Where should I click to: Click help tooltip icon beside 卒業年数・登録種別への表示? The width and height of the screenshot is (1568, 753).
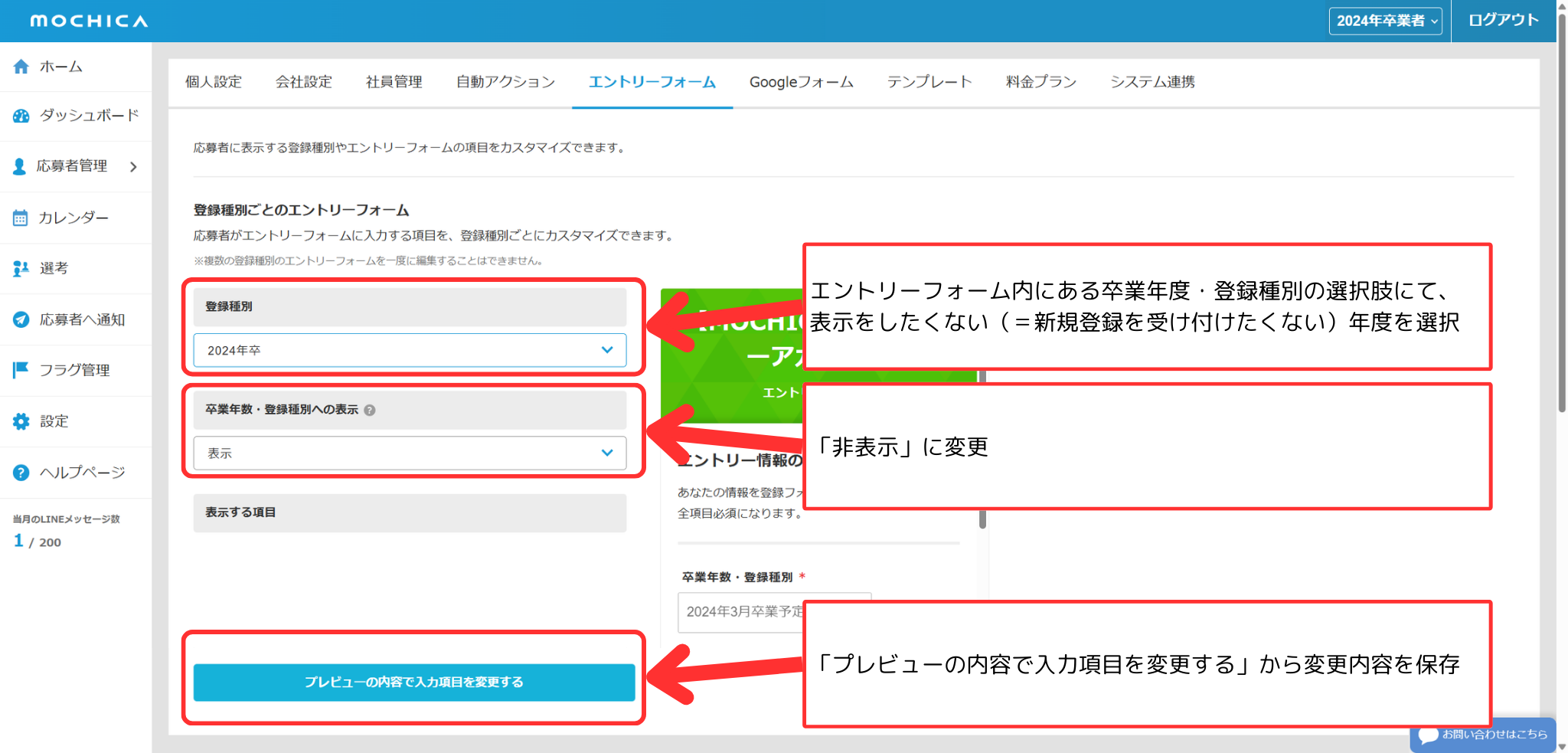click(x=370, y=411)
